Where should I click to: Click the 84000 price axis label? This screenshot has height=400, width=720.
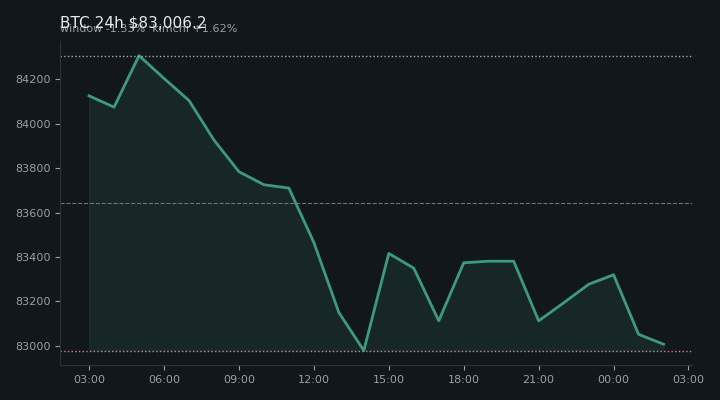(x=33, y=124)
